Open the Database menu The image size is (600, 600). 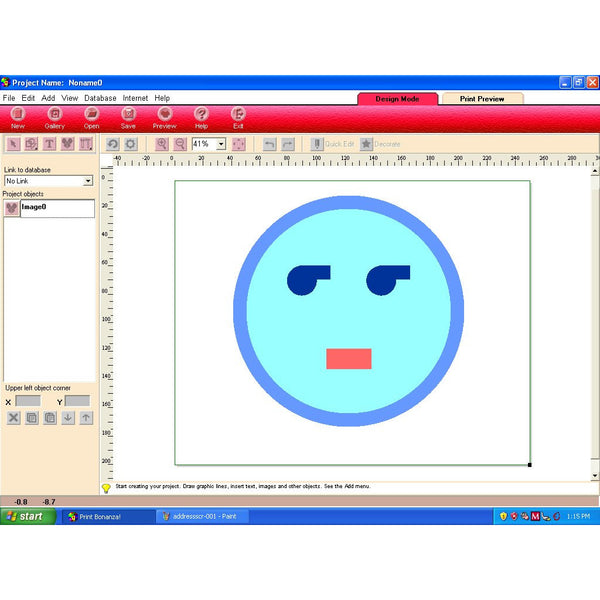coord(100,98)
